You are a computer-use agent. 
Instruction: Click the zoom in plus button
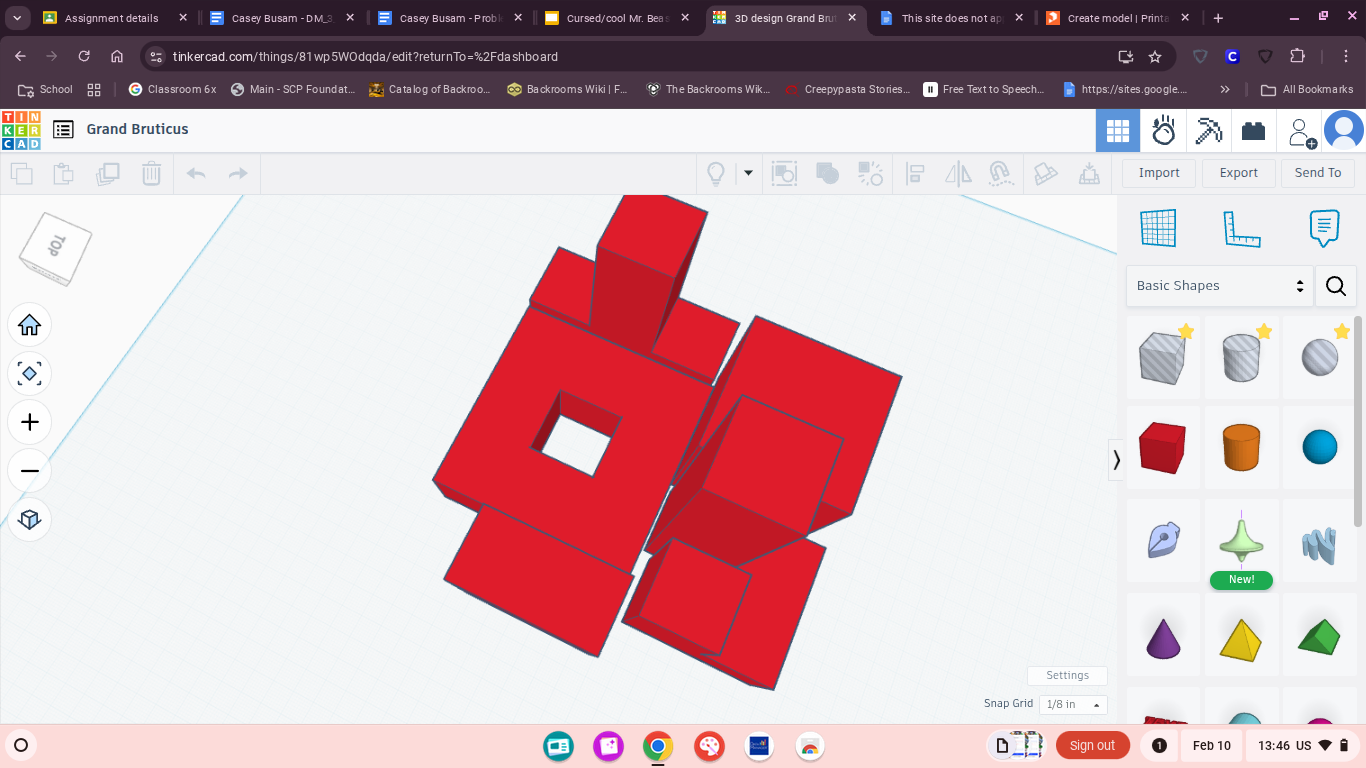(29, 422)
